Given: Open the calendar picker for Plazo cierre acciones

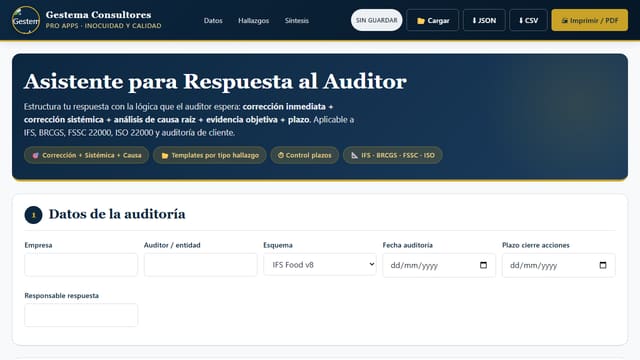Looking at the screenshot, I should 603,265.
